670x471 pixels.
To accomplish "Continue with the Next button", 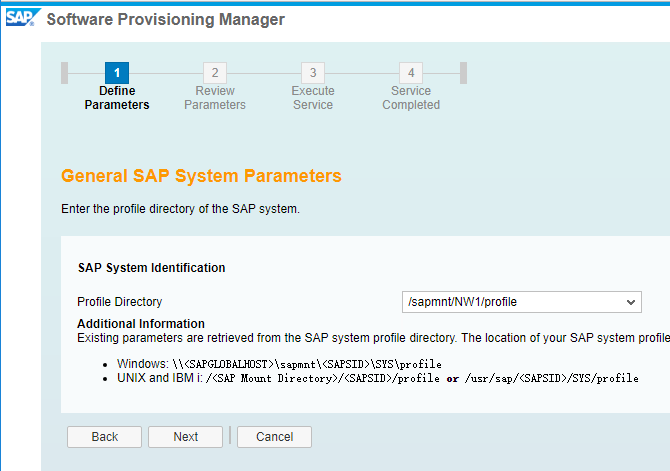I will point(185,437).
